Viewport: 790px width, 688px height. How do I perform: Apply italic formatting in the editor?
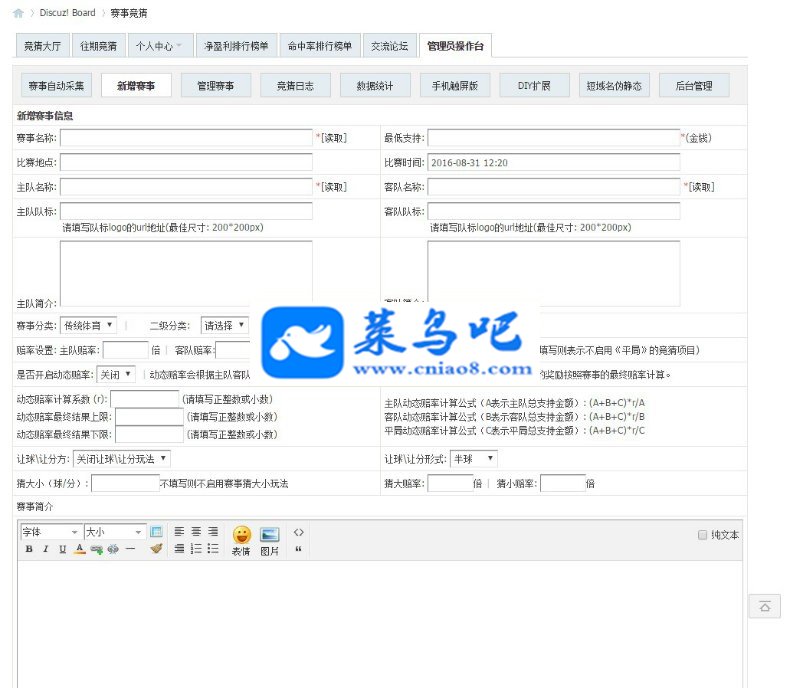[46, 549]
